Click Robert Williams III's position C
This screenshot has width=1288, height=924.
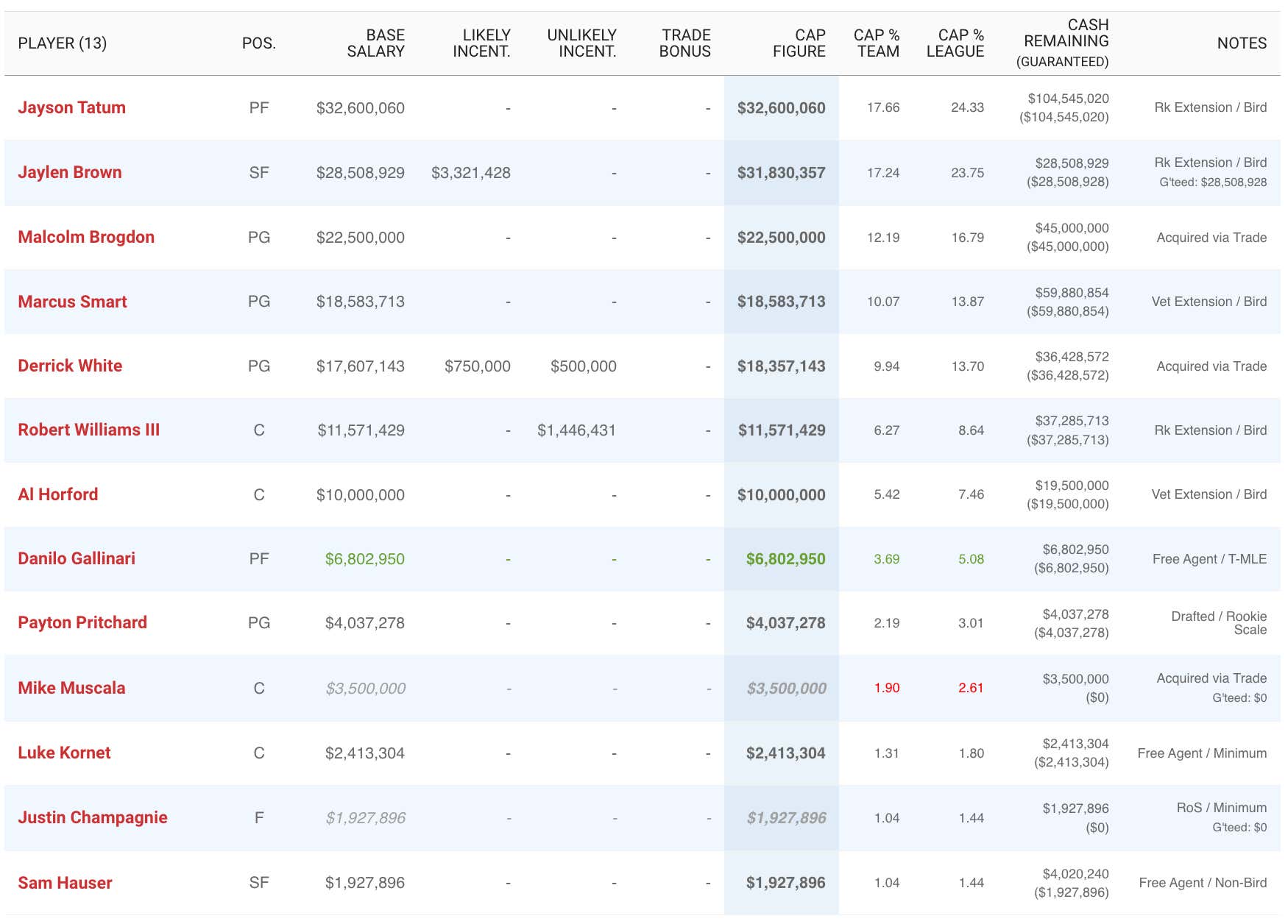point(259,430)
